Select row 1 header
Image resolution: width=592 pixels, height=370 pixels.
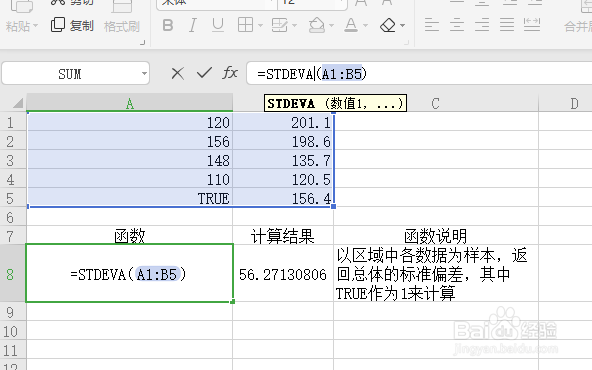(x=13, y=122)
